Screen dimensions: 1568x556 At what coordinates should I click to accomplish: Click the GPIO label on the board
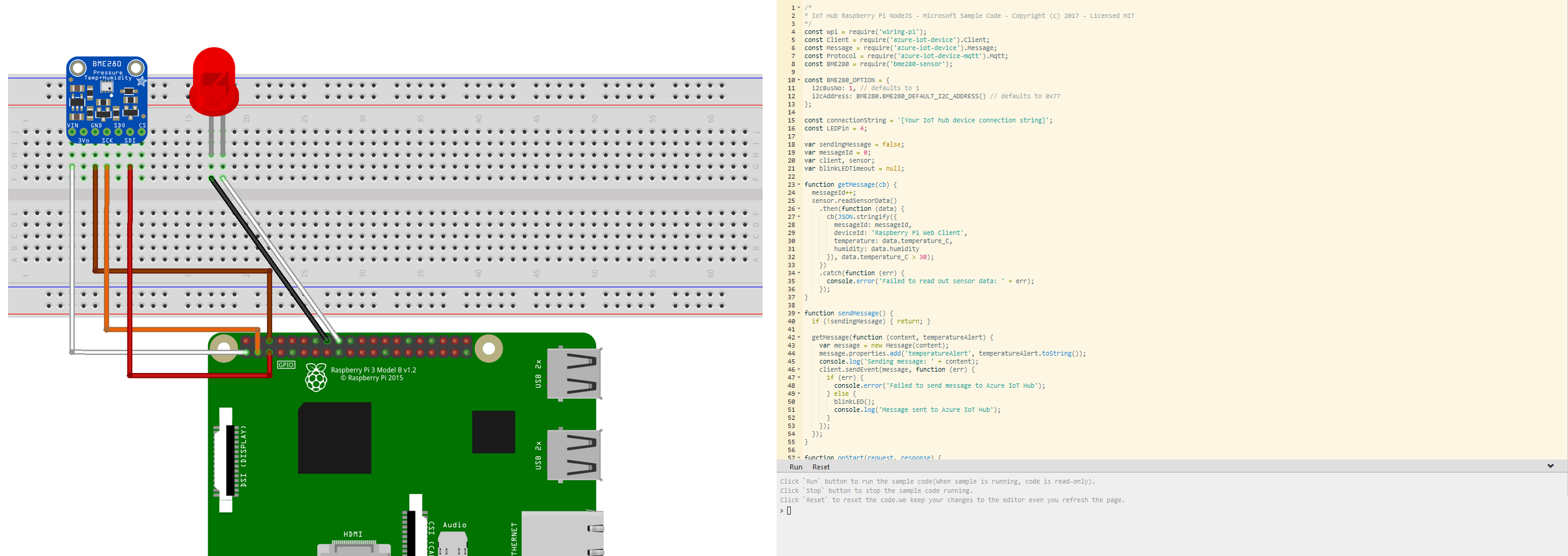(x=286, y=365)
